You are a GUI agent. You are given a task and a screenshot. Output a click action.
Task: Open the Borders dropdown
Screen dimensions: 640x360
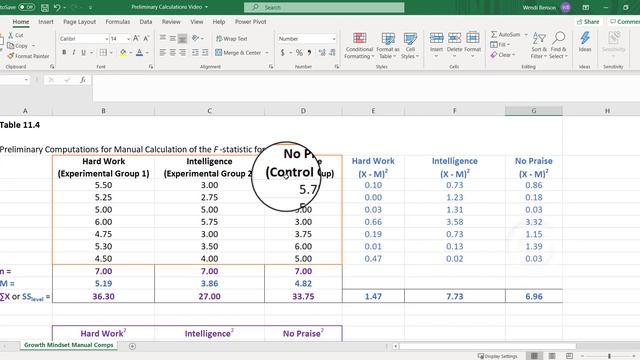coord(111,53)
